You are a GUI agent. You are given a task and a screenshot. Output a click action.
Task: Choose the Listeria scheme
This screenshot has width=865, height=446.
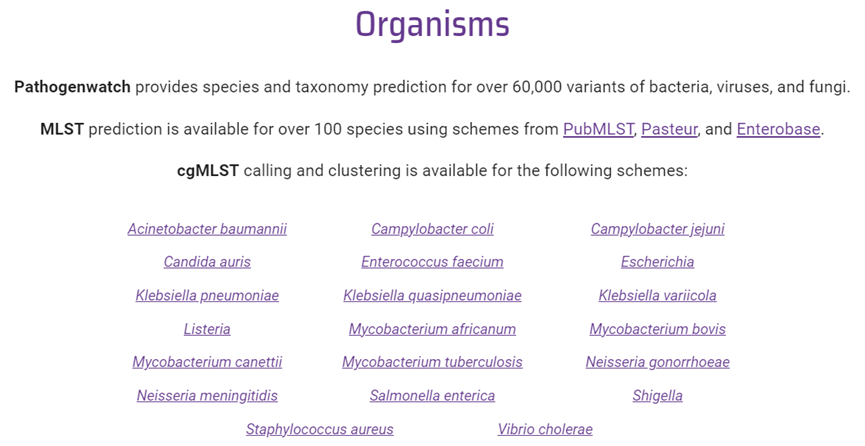point(207,330)
